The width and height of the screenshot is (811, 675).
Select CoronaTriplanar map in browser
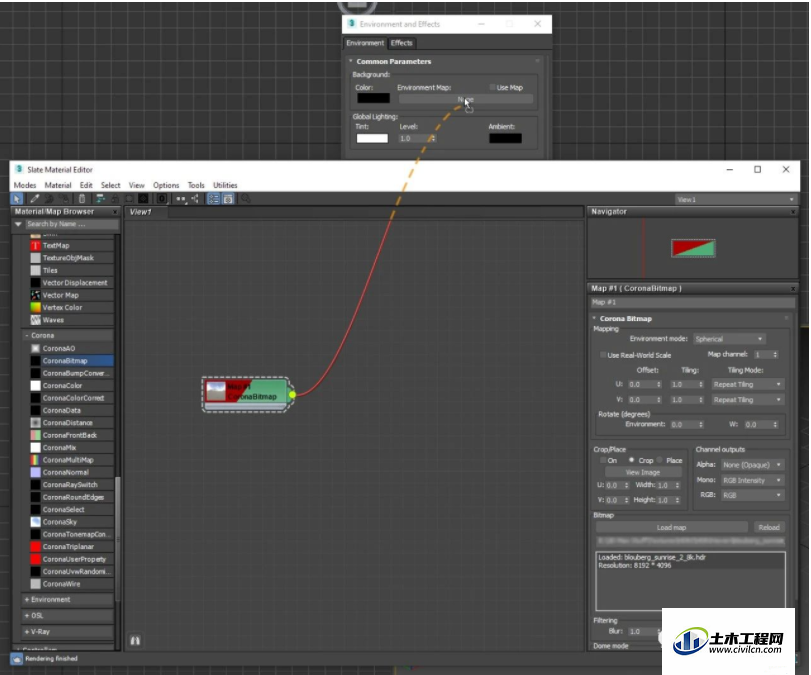coord(71,547)
